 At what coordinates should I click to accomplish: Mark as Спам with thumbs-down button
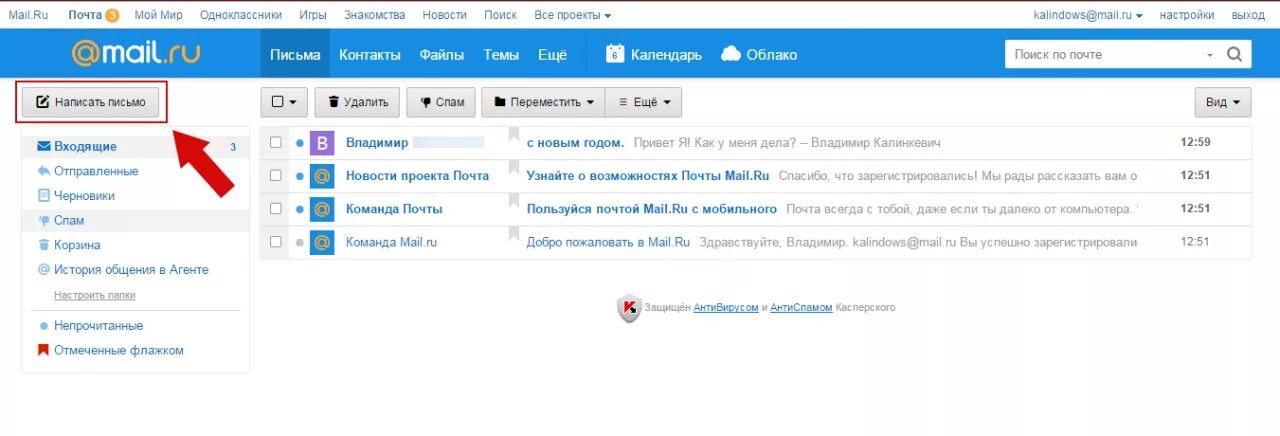click(x=441, y=102)
